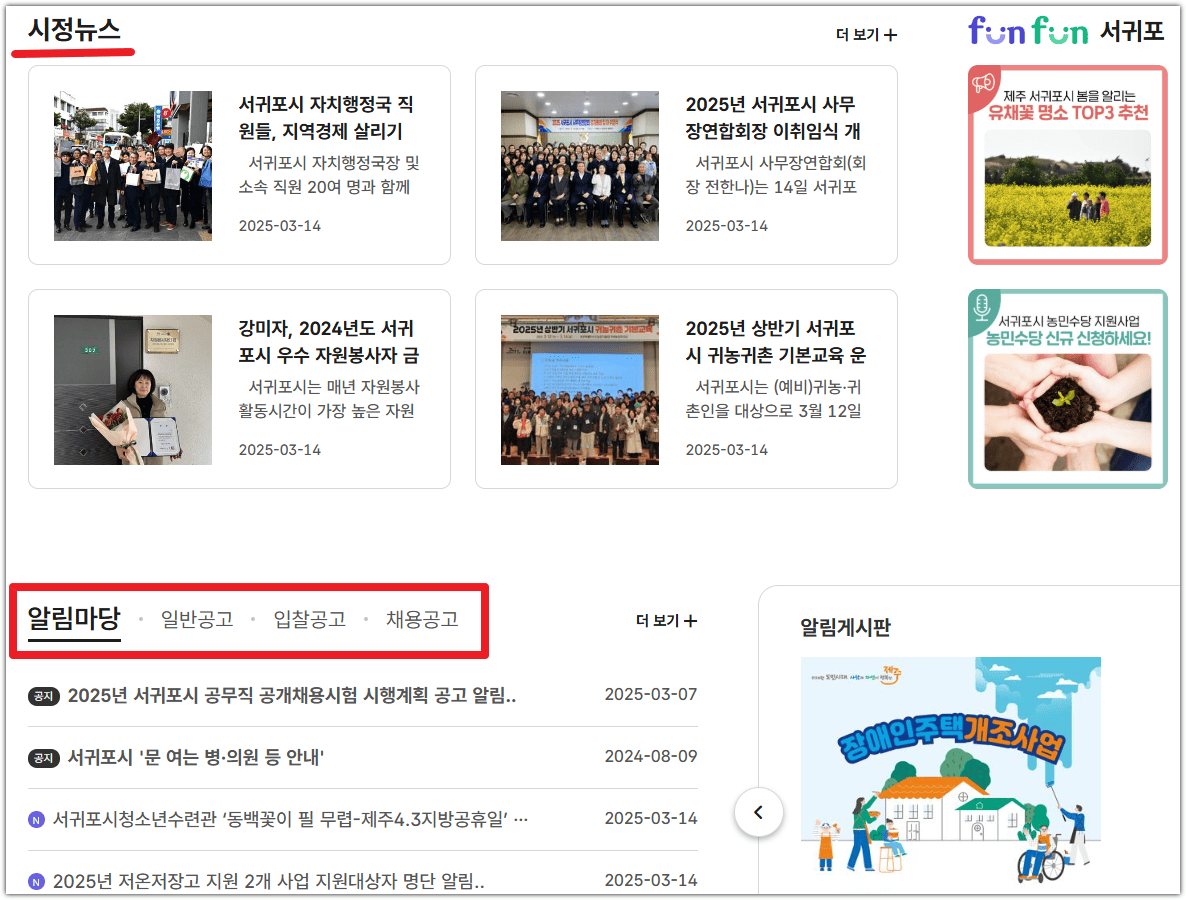Click the plus icon next to 시정뉴스 더 보기
The width and height of the screenshot is (1186, 900).
888,34
